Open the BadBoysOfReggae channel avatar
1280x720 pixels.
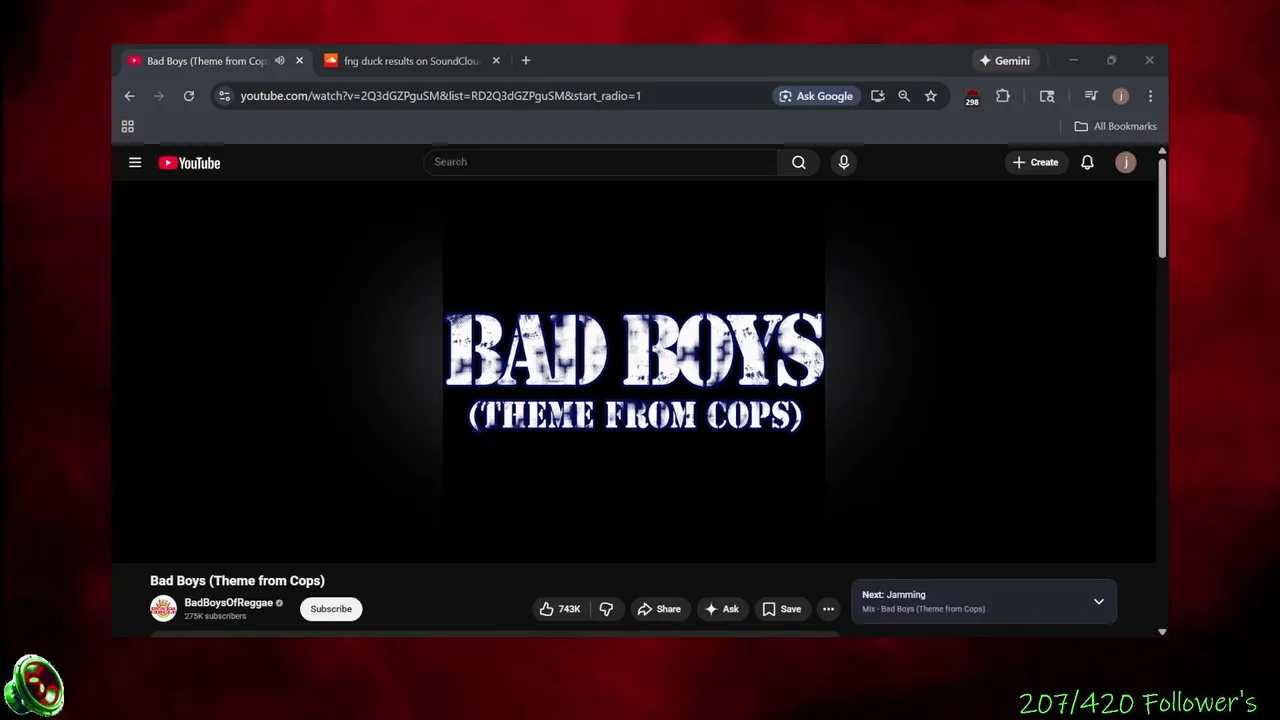(163, 608)
